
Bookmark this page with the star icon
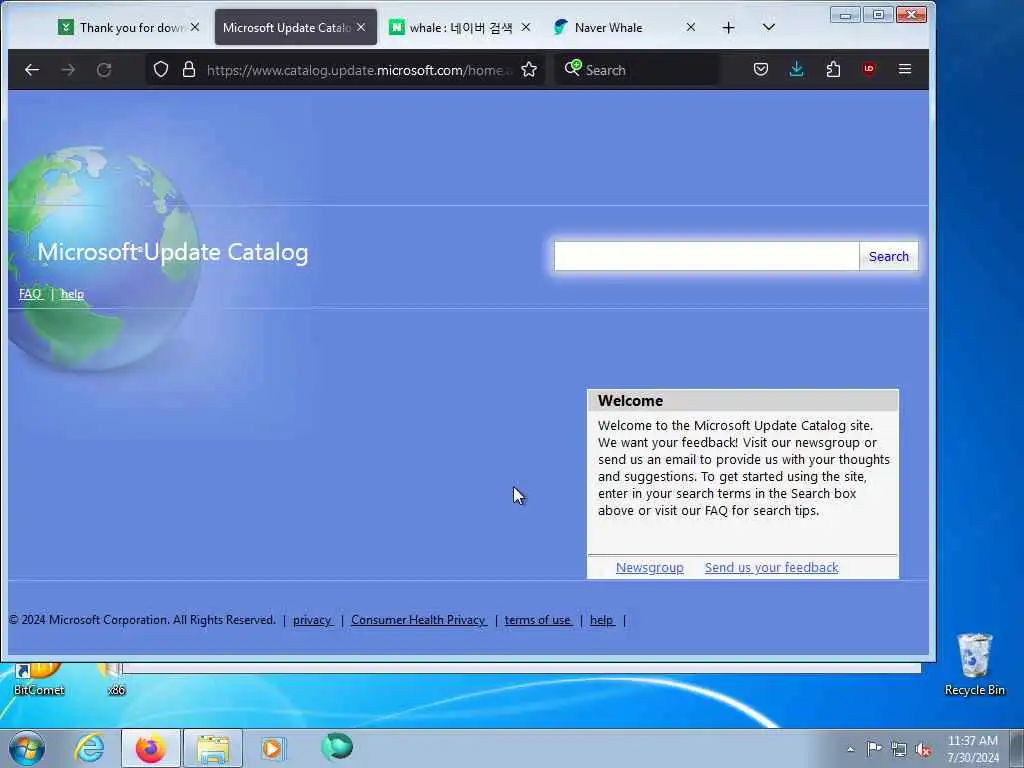(529, 69)
